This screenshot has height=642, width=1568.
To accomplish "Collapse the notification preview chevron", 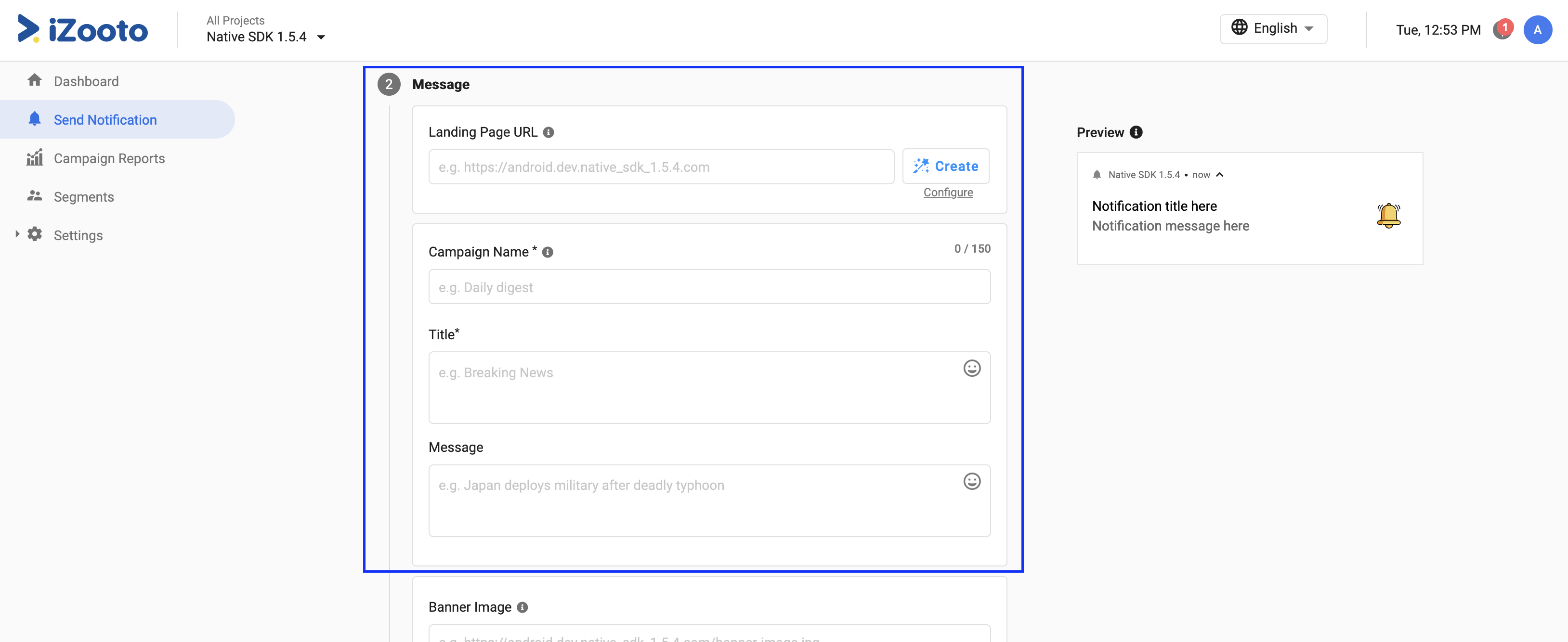I will 1220,175.
